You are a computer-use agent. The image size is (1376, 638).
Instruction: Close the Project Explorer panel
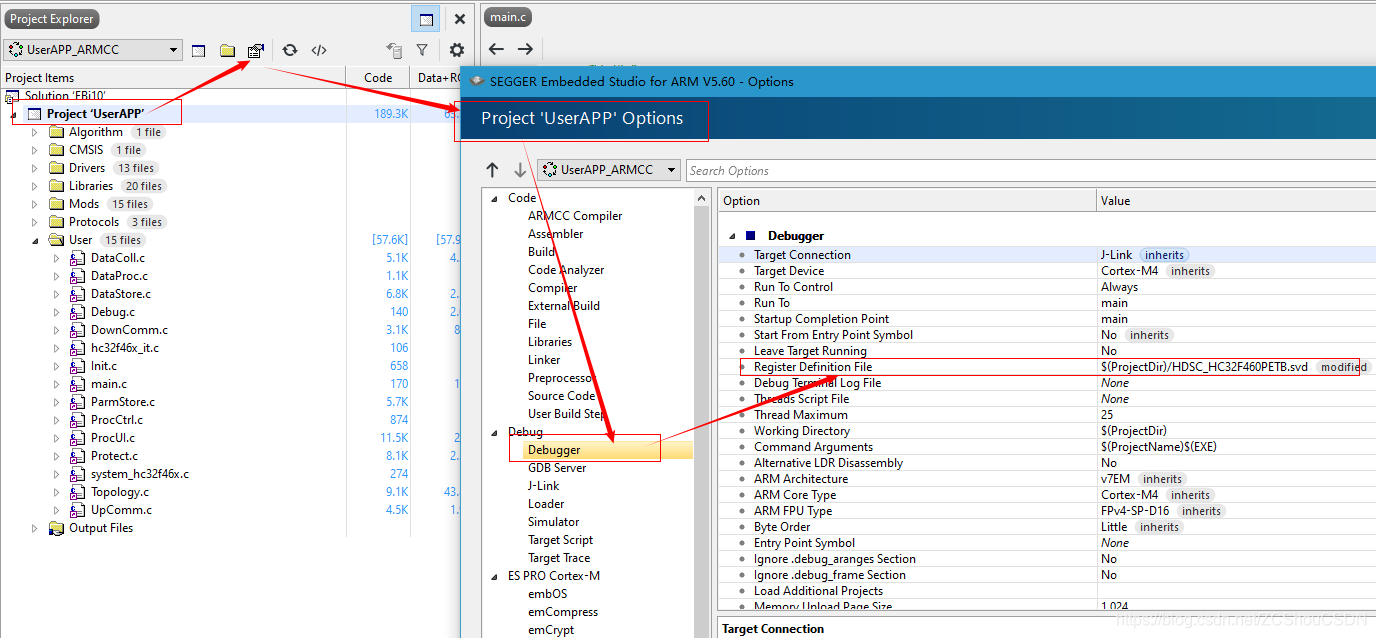(460, 19)
